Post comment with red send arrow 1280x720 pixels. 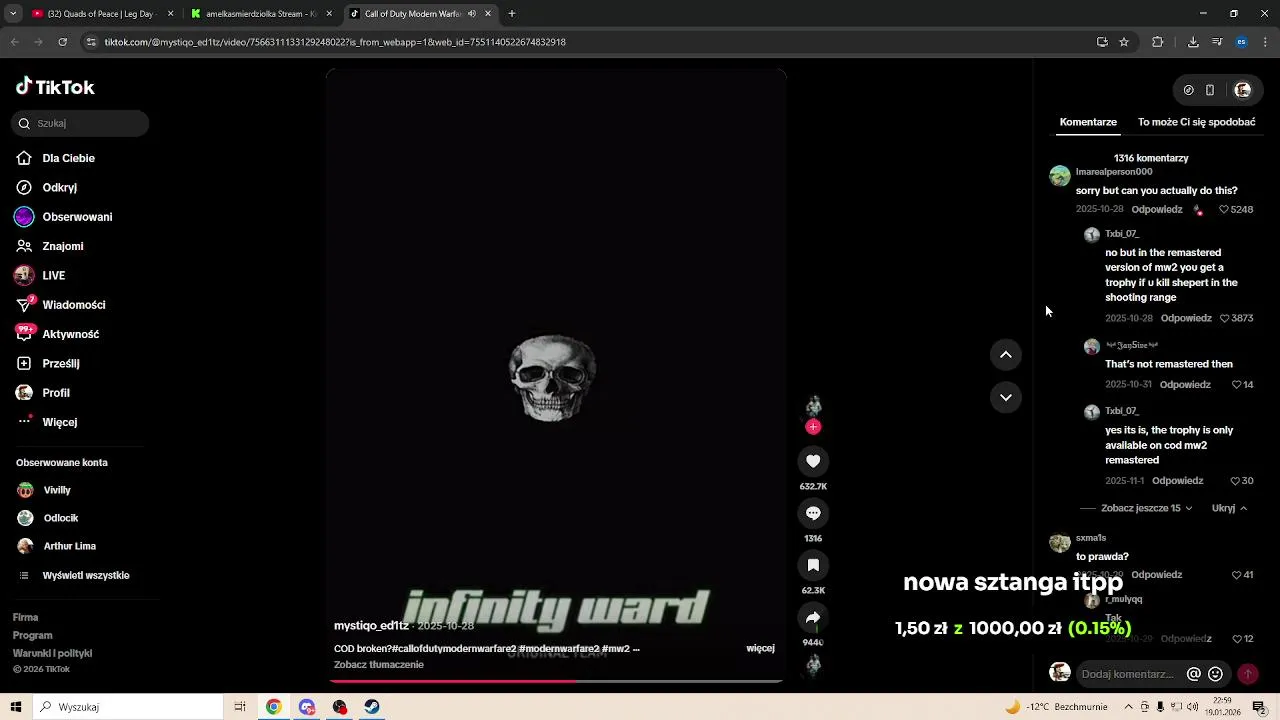[x=1247, y=674]
